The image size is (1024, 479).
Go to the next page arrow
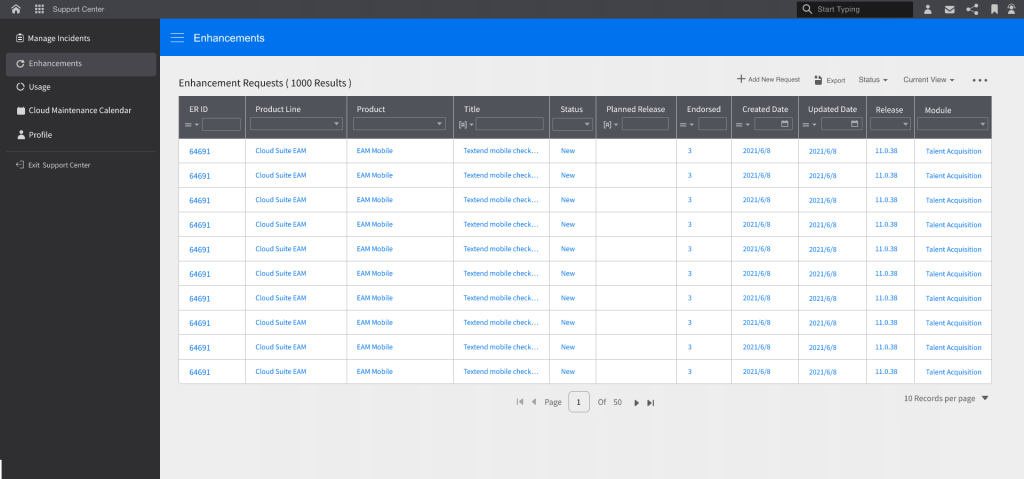click(x=636, y=403)
